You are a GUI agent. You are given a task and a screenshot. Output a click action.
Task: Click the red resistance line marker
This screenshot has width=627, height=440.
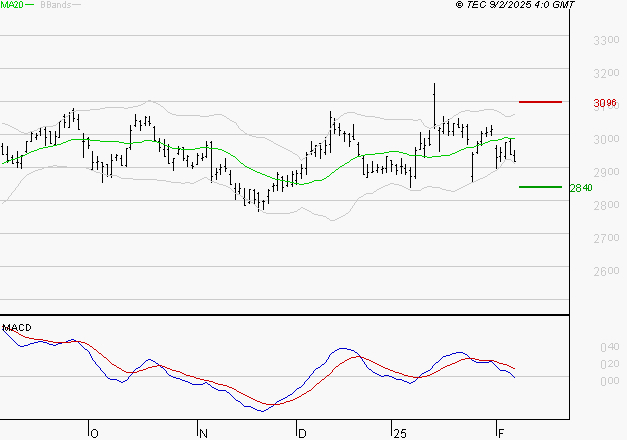pyautogui.click(x=540, y=102)
